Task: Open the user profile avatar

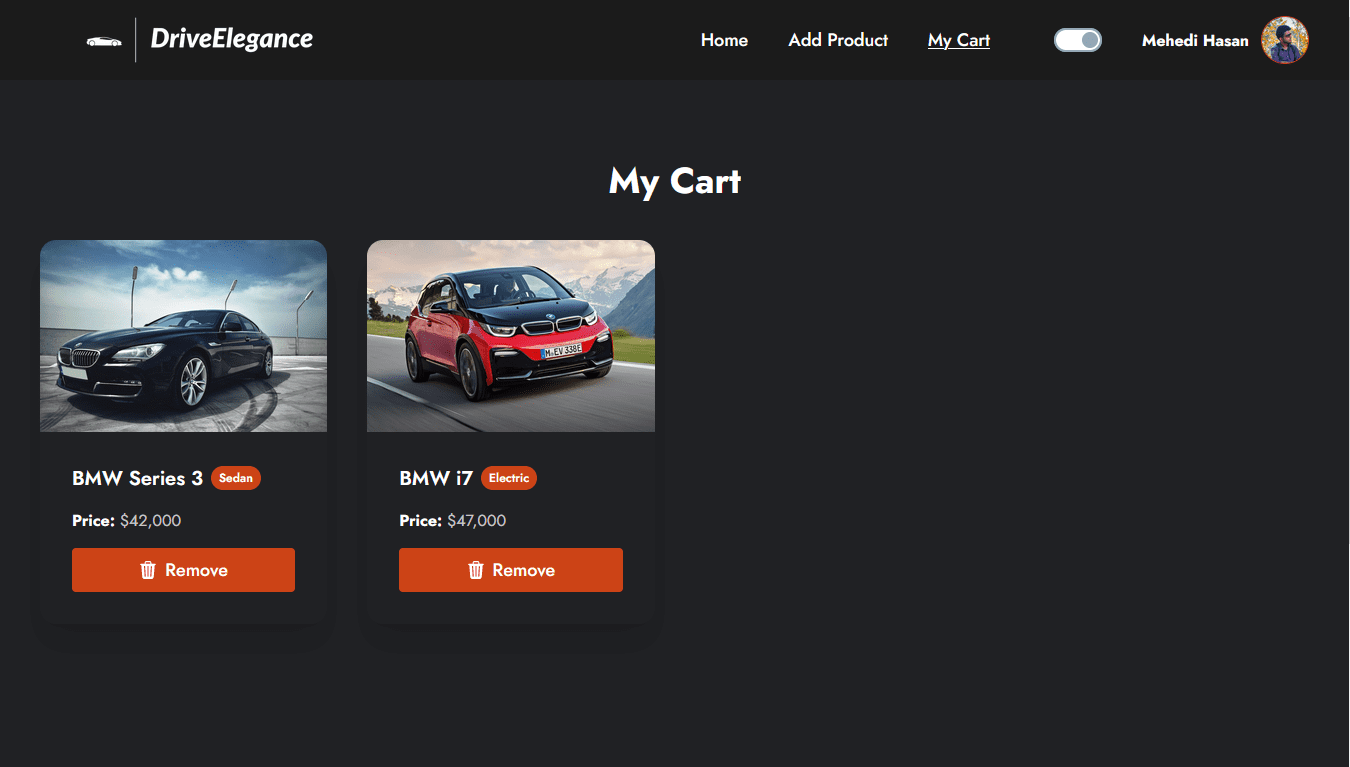Action: (x=1285, y=40)
